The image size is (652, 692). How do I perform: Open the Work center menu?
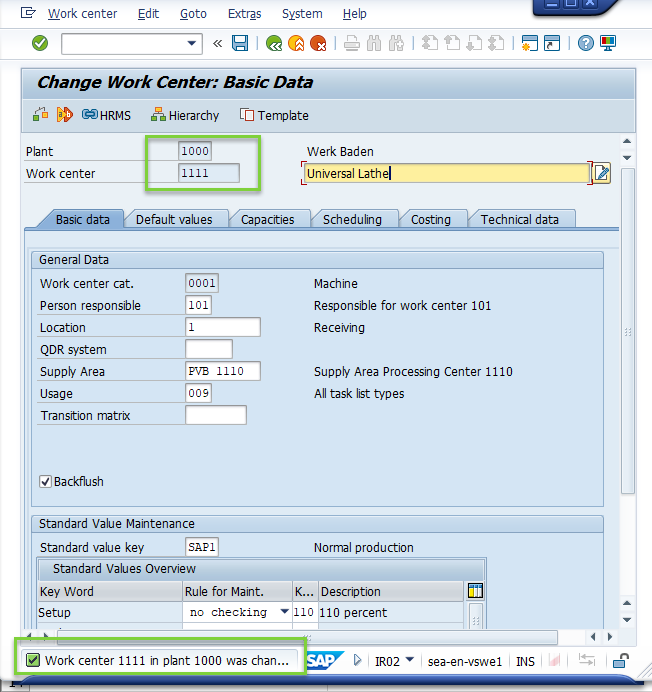83,14
